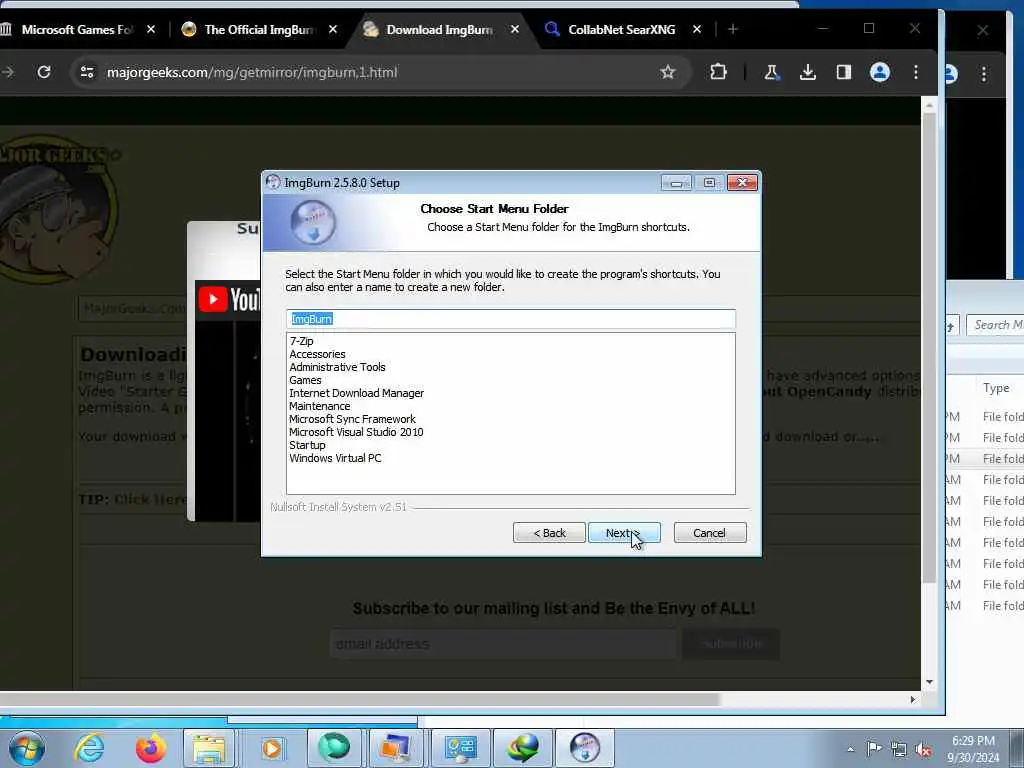1024x768 pixels.
Task: Open a new browser tab
Action: [x=733, y=29]
